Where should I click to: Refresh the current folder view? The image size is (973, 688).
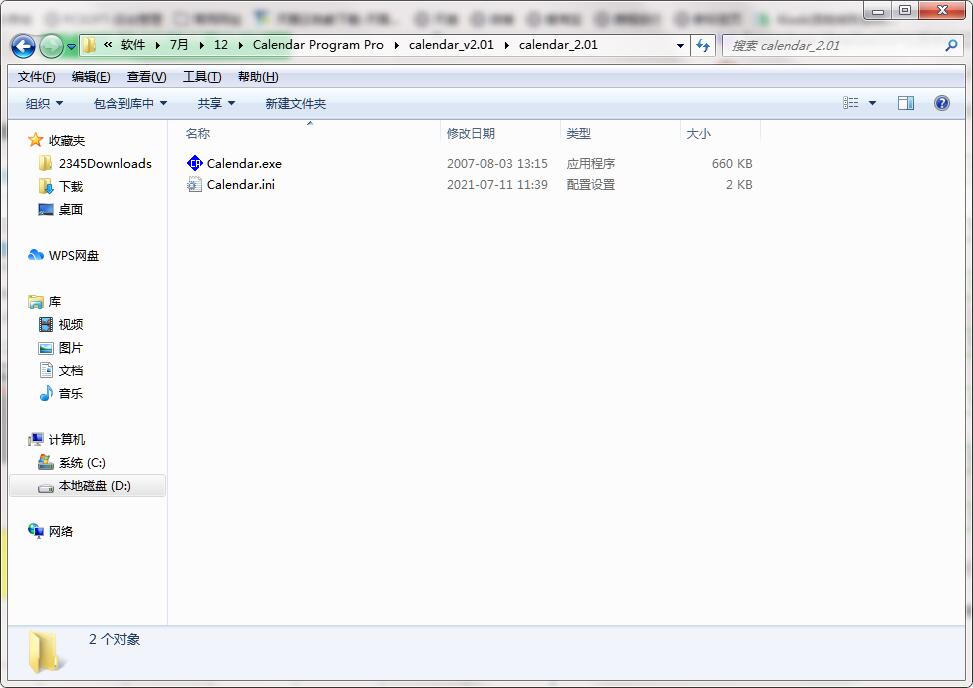[x=703, y=46]
